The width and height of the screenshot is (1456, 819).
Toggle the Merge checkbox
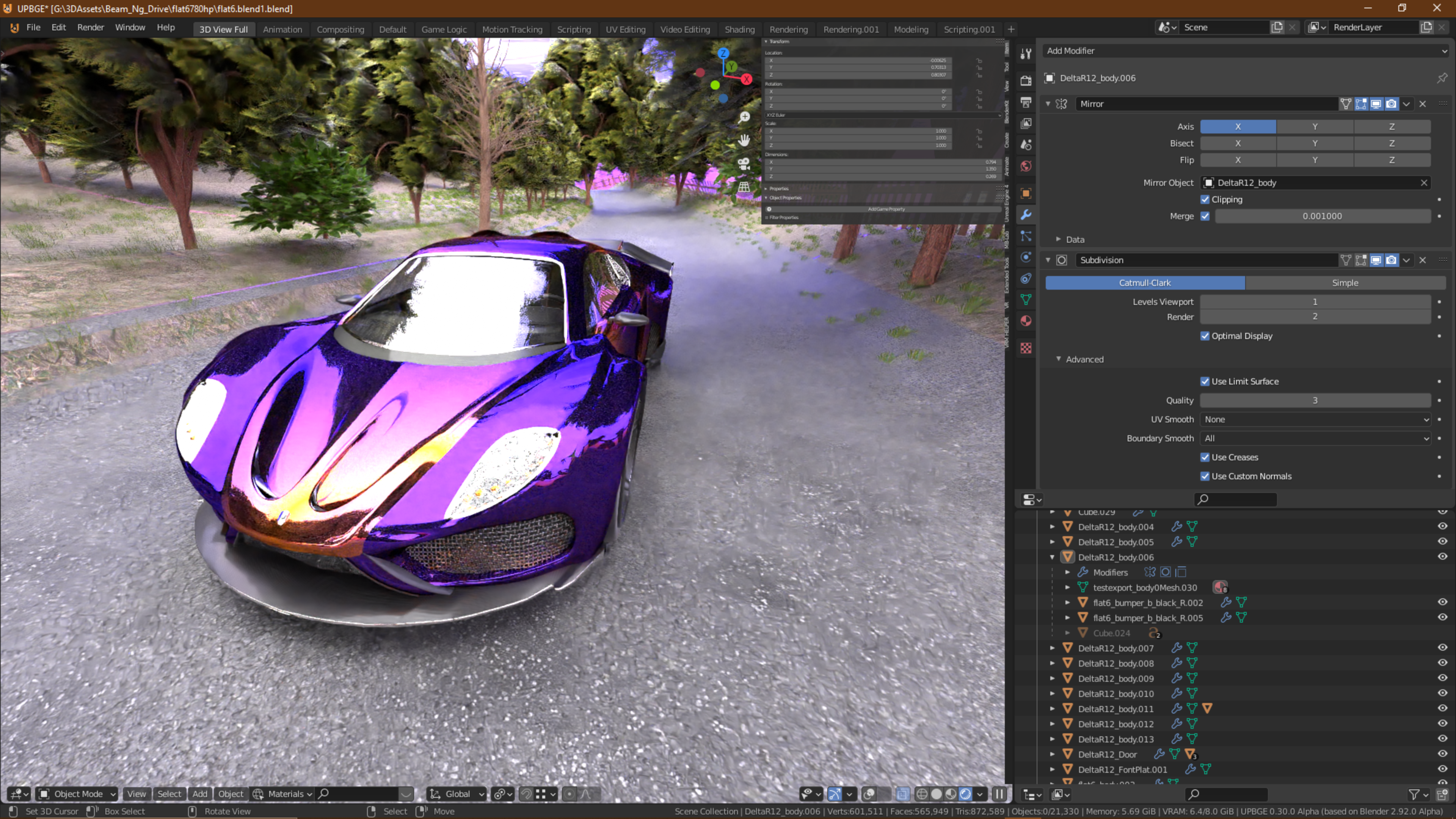1205,216
